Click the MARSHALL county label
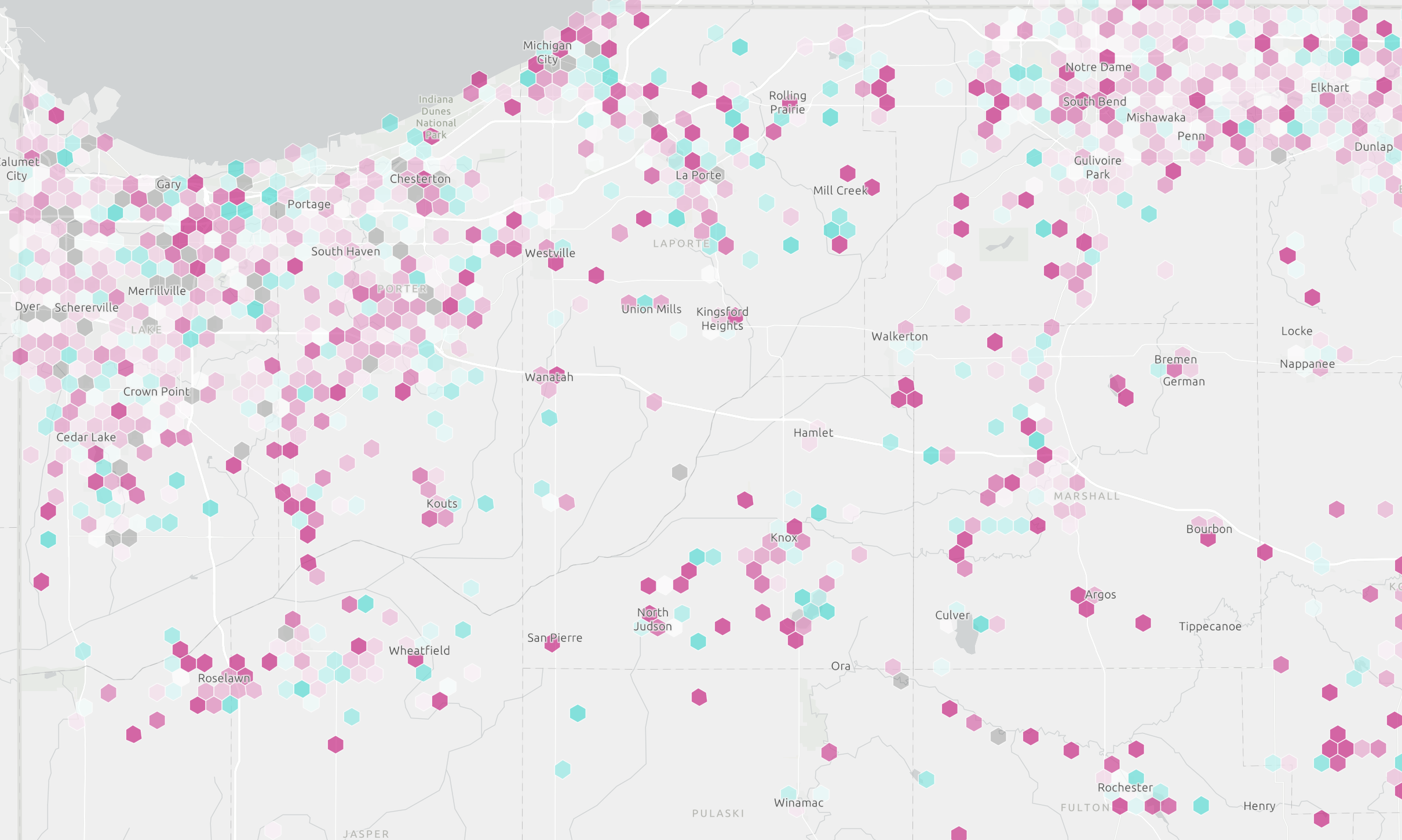Image resolution: width=1402 pixels, height=840 pixels. (1086, 496)
